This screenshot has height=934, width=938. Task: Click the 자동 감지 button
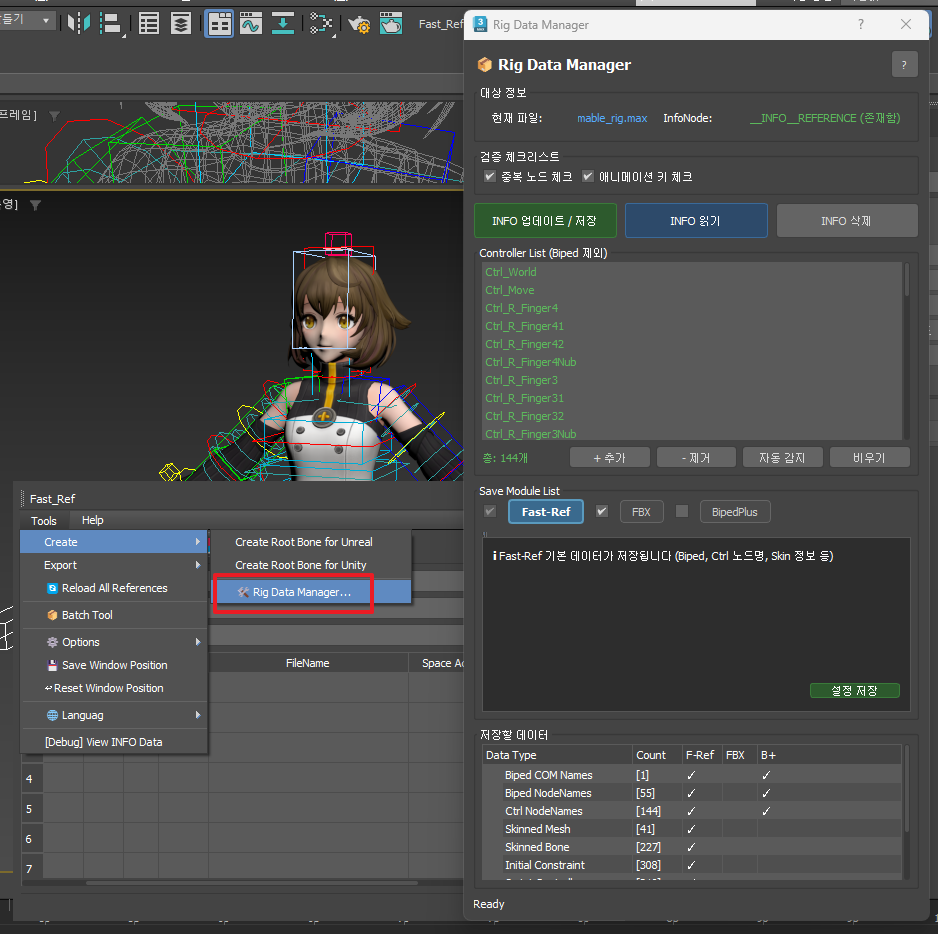[782, 457]
